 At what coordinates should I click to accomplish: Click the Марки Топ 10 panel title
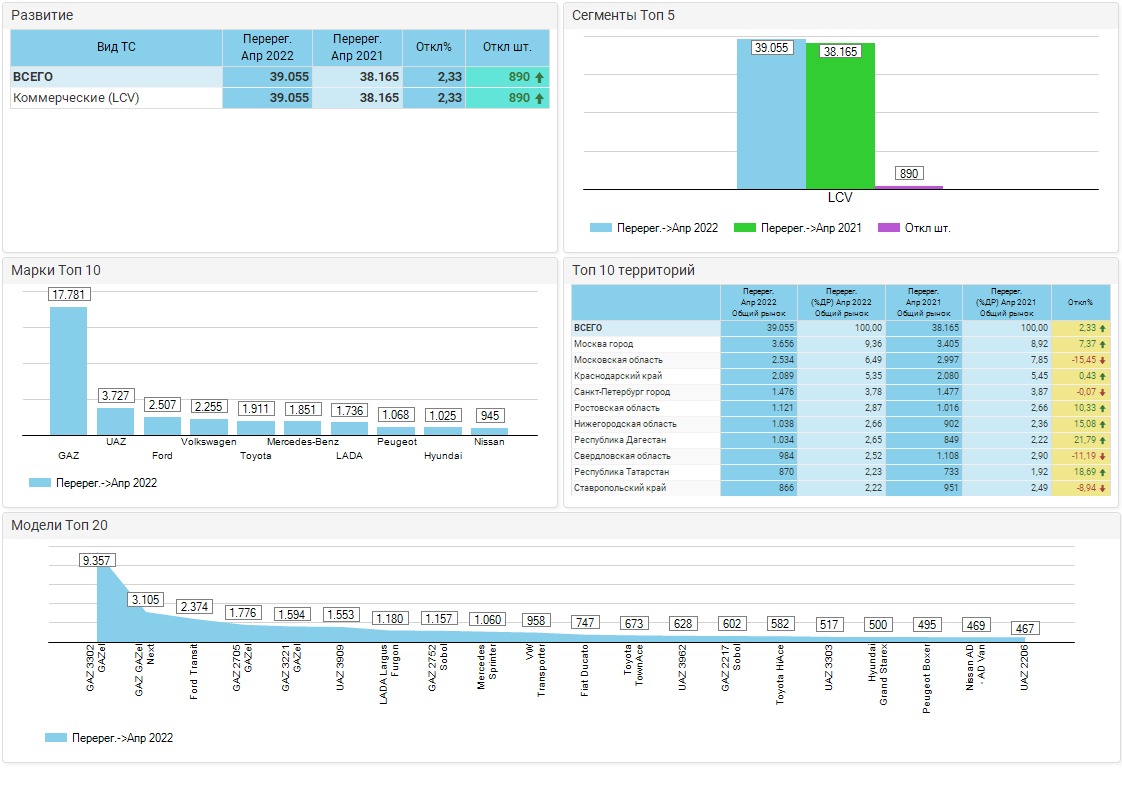coord(56,270)
